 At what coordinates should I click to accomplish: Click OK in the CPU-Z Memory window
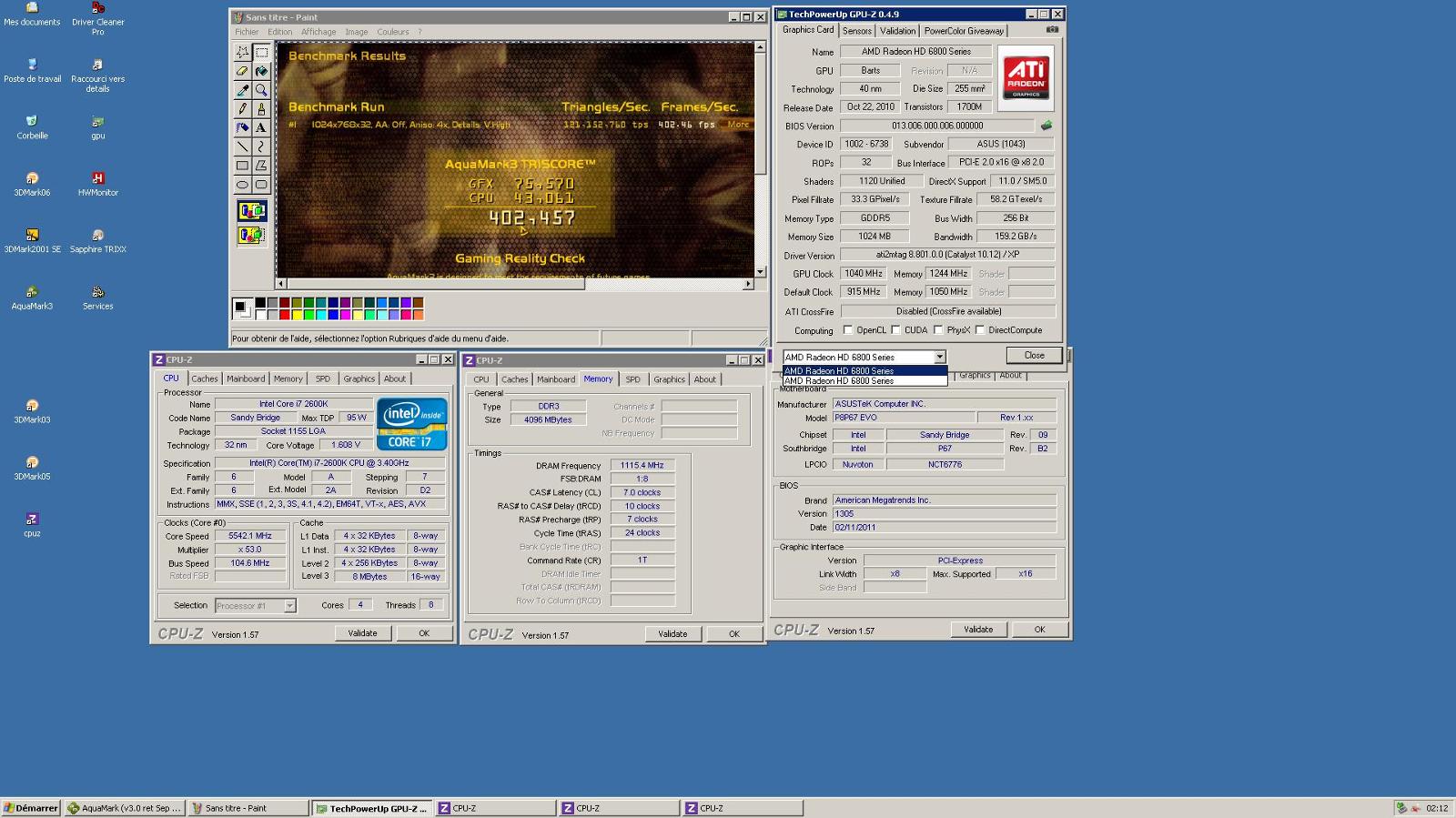click(x=733, y=634)
